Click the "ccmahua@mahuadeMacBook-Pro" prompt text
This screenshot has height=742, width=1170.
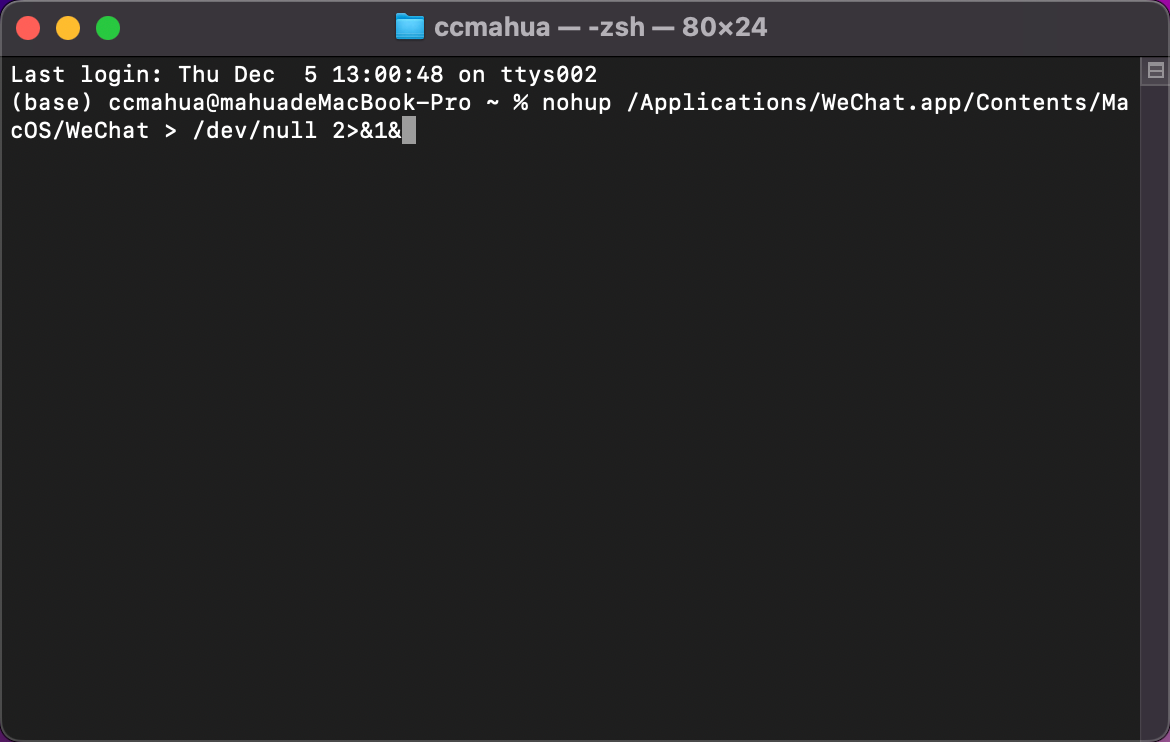point(290,102)
